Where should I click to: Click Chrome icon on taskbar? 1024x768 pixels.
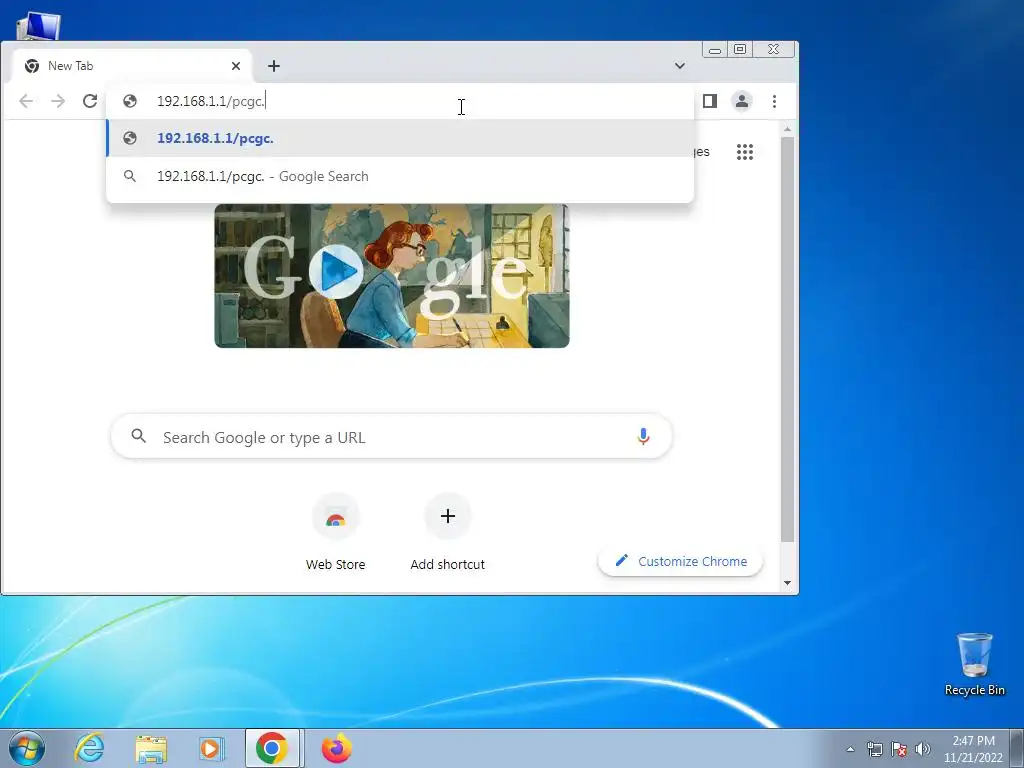click(272, 748)
